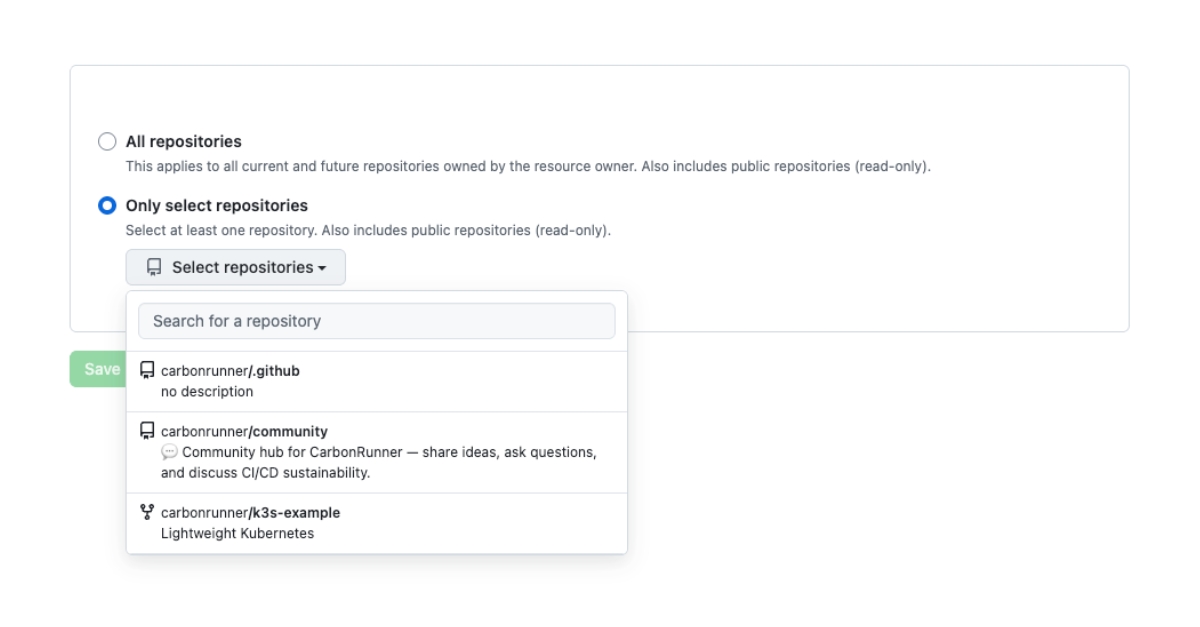
Task: Click the fork icon beside carbonrunner/k3s-example
Action: click(x=147, y=512)
